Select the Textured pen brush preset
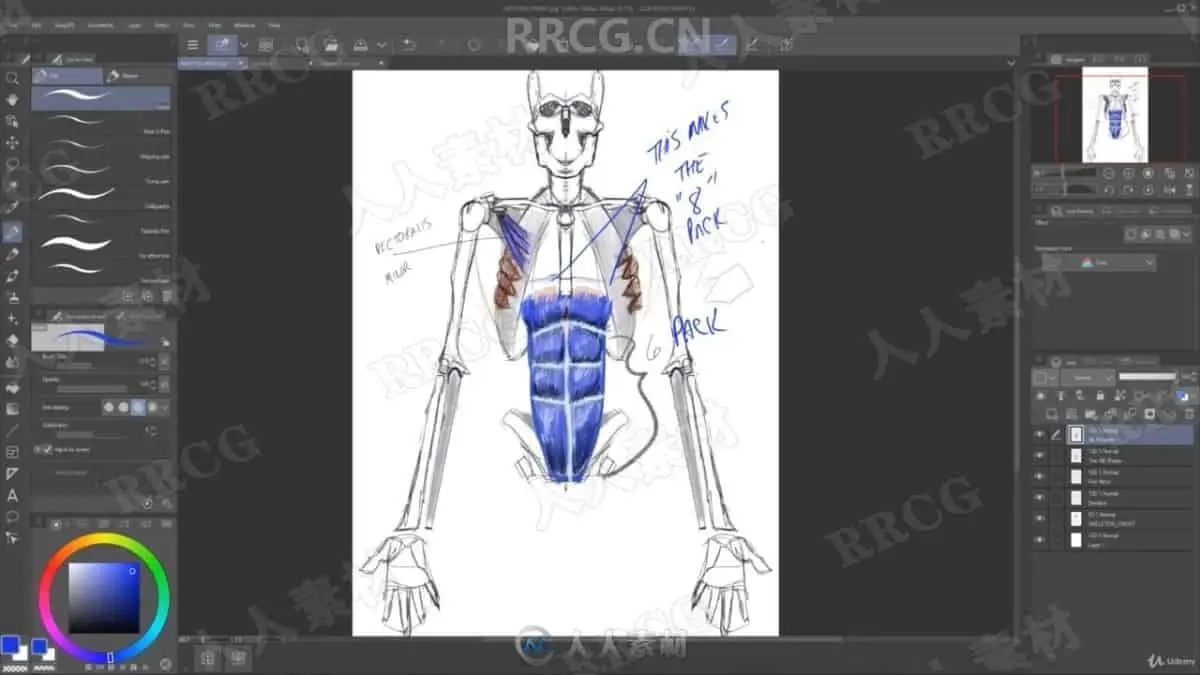The height and width of the screenshot is (675, 1200). 102,222
